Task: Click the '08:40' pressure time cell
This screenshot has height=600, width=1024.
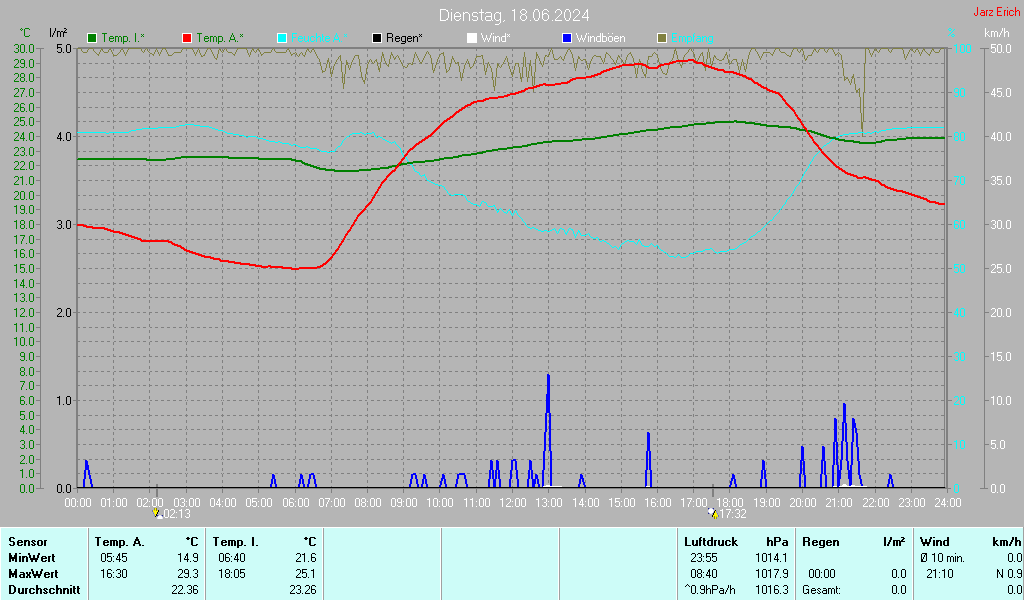Action: click(704, 574)
